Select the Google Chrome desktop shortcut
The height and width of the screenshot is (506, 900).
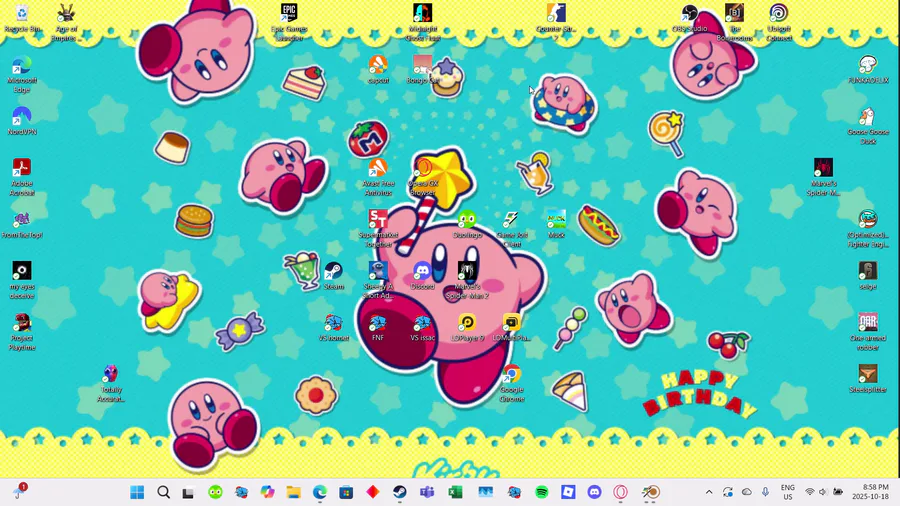pyautogui.click(x=511, y=384)
